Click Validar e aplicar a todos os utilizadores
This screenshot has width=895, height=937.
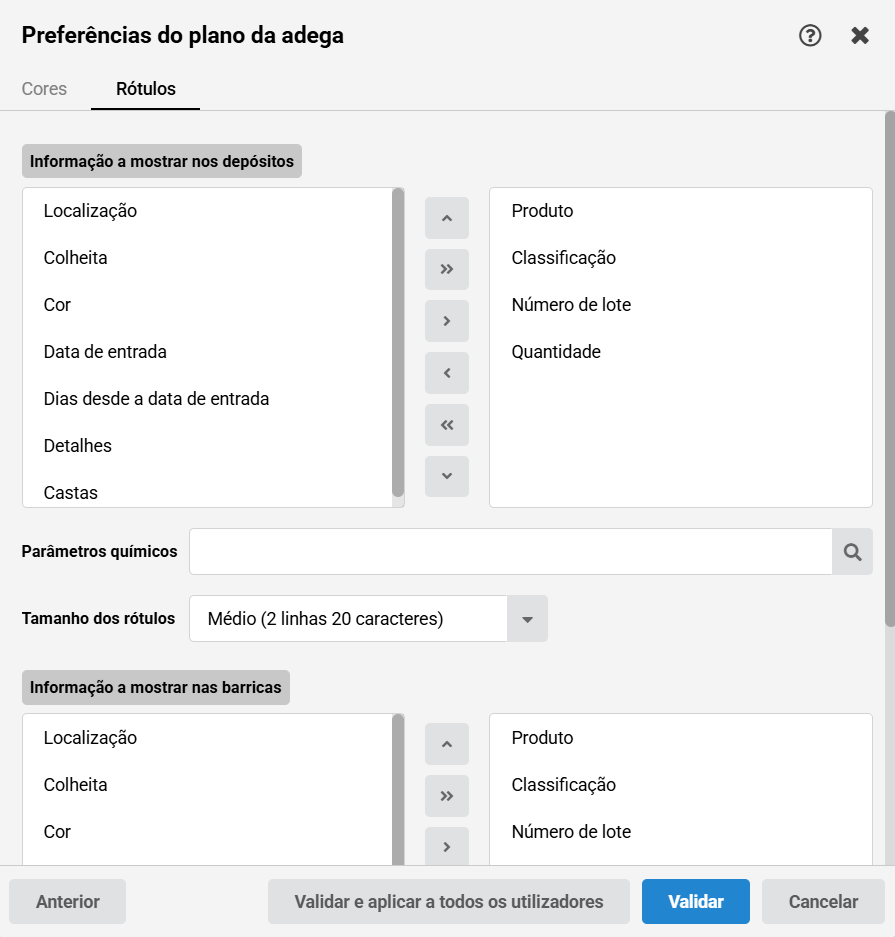click(x=449, y=901)
